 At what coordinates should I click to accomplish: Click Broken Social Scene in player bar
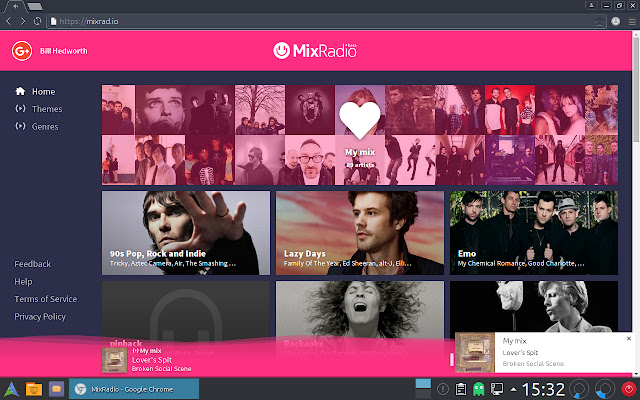pos(162,369)
